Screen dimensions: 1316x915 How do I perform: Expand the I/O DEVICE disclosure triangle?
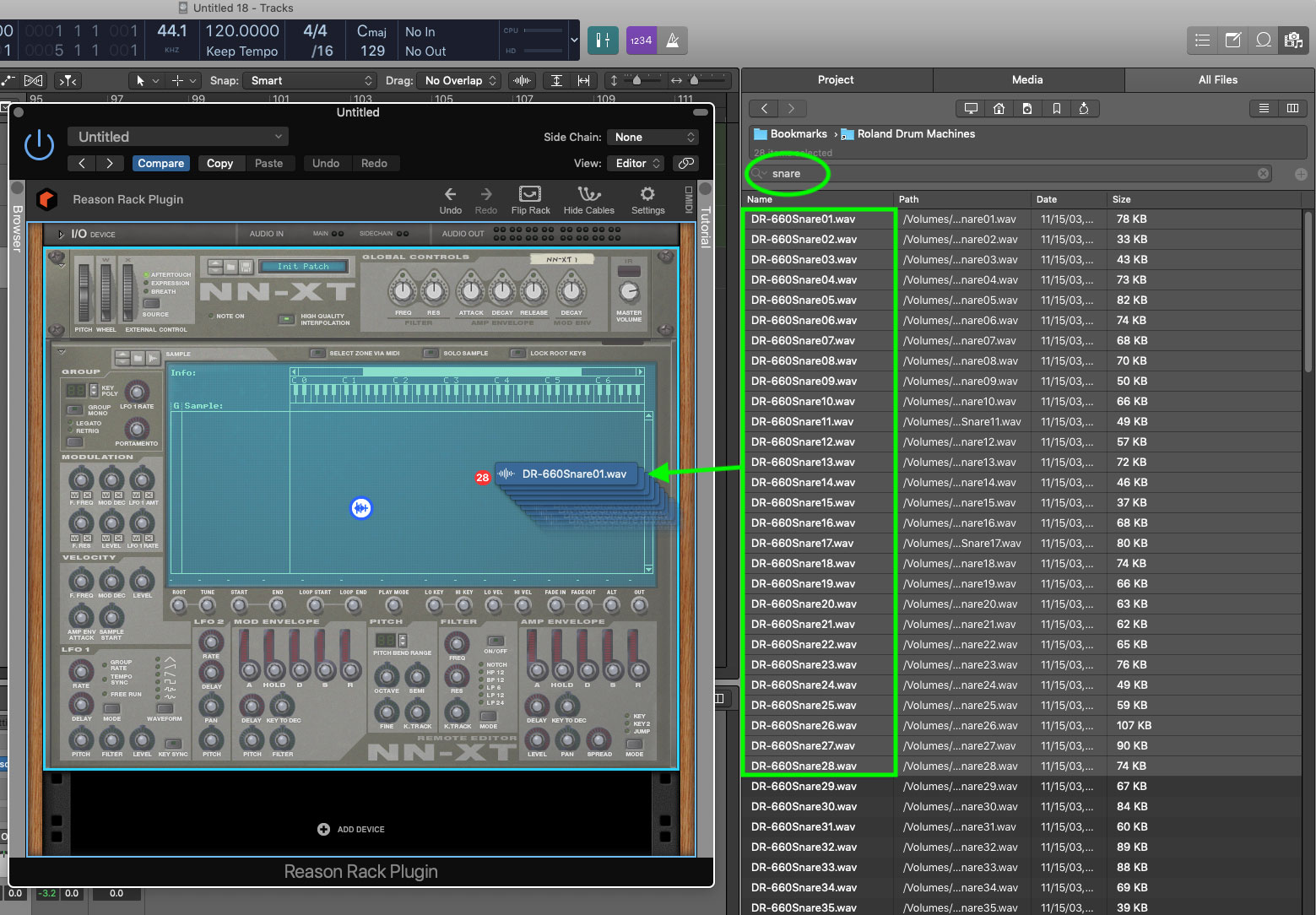tap(61, 234)
